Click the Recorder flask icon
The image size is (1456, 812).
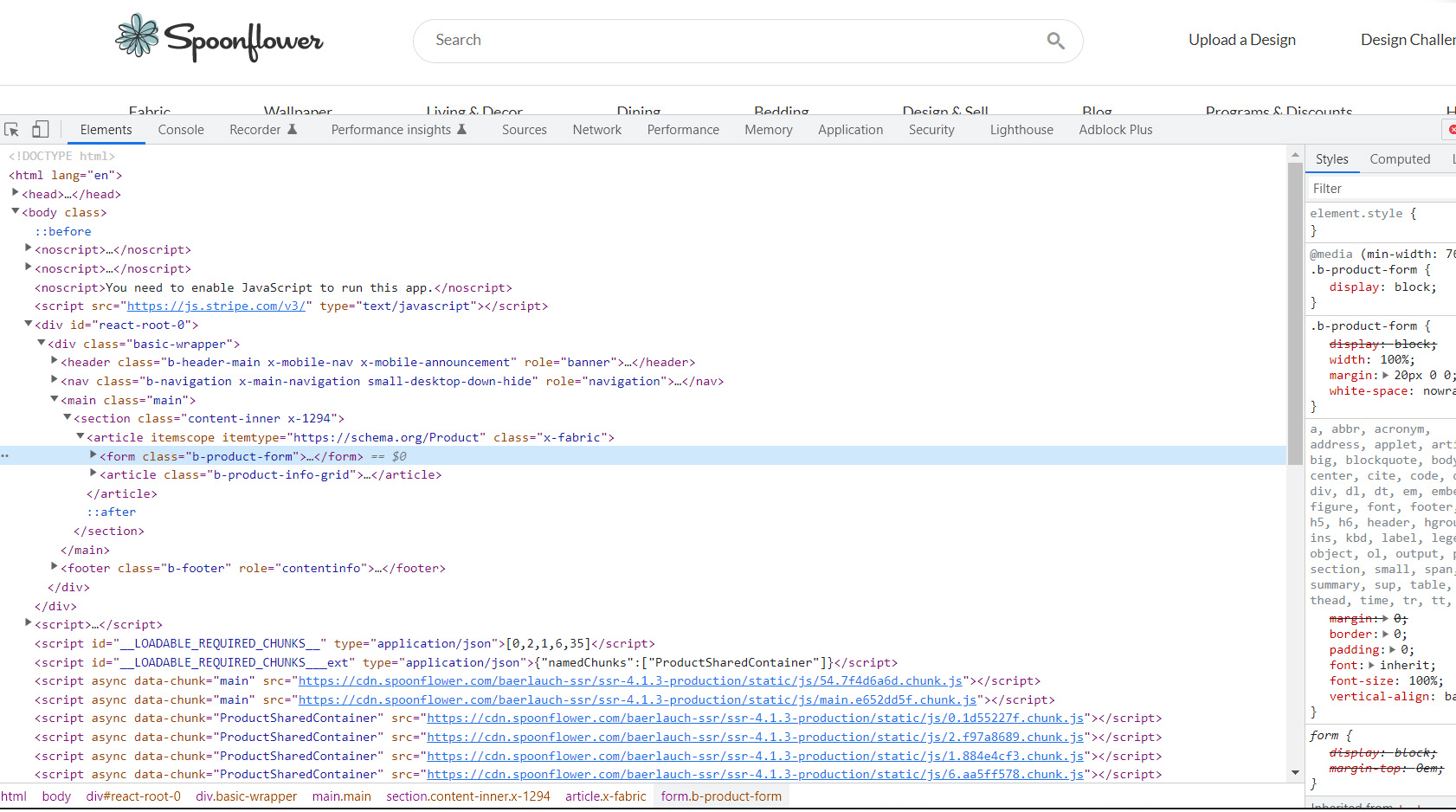[x=293, y=129]
